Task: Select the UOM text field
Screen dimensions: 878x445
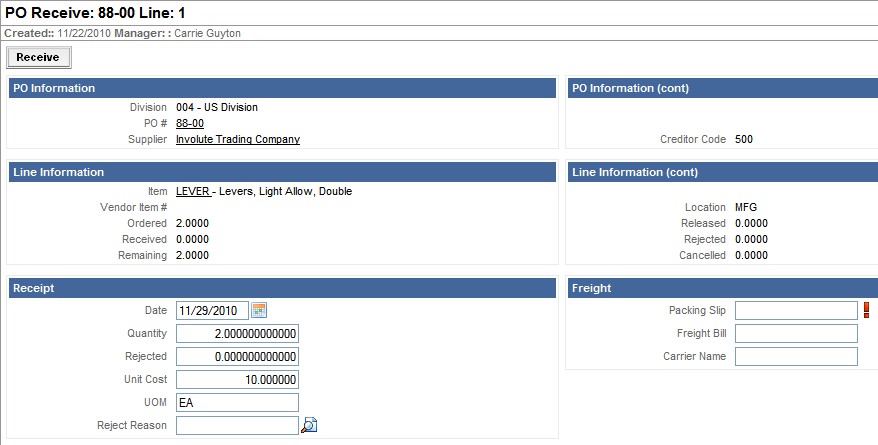Action: (237, 402)
